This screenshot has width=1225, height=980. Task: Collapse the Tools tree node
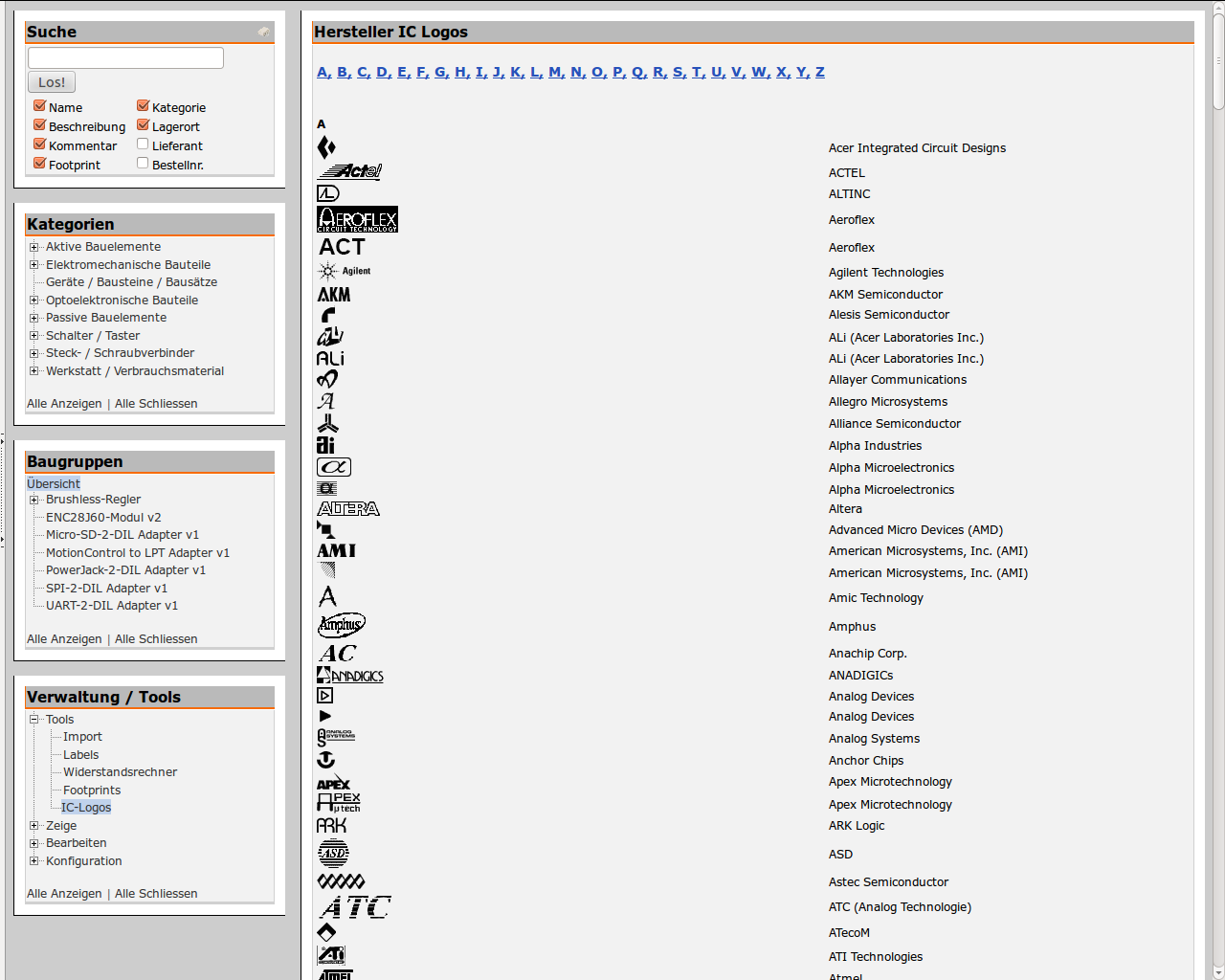click(x=33, y=720)
